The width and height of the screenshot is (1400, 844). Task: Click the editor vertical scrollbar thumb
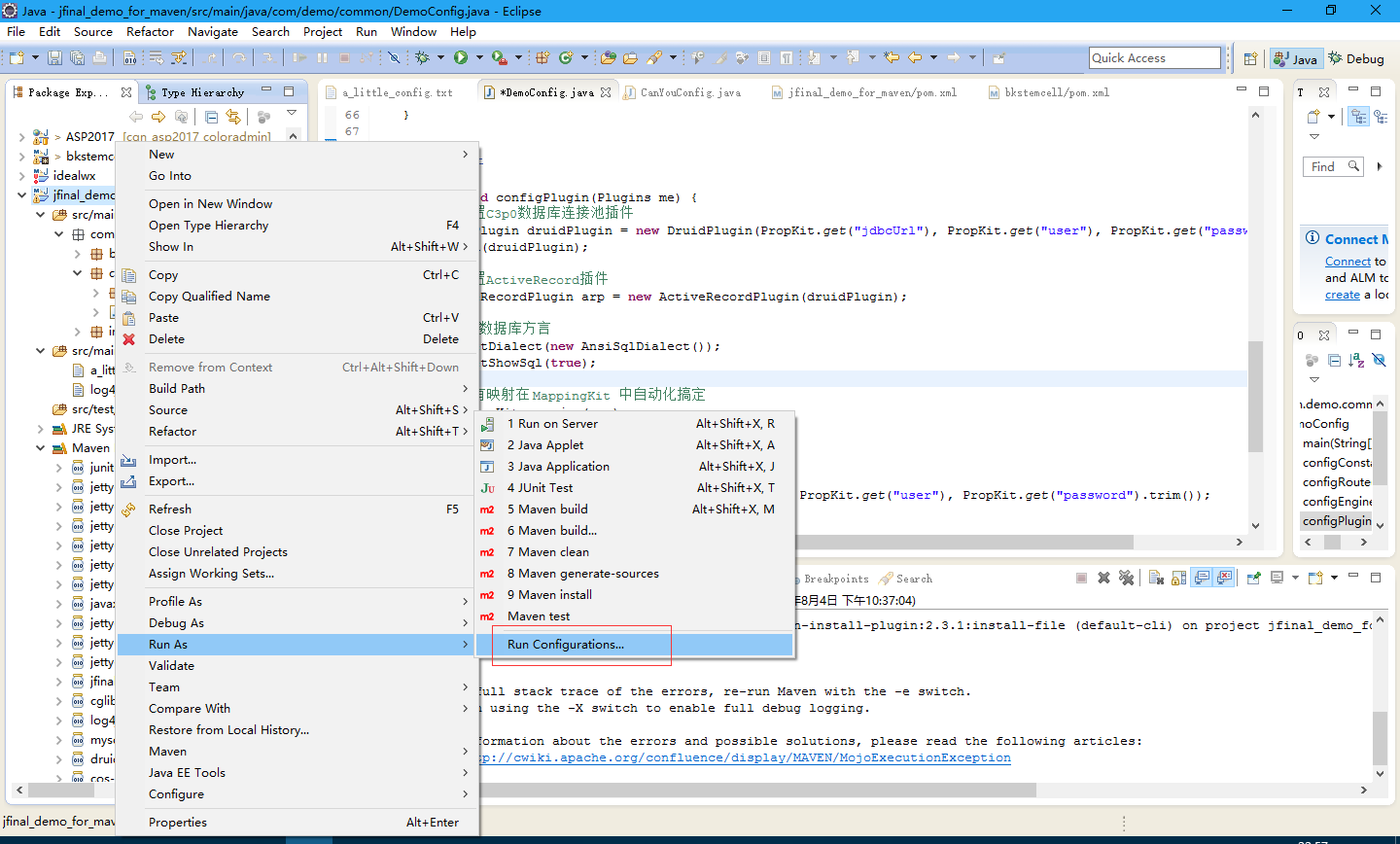click(1255, 397)
